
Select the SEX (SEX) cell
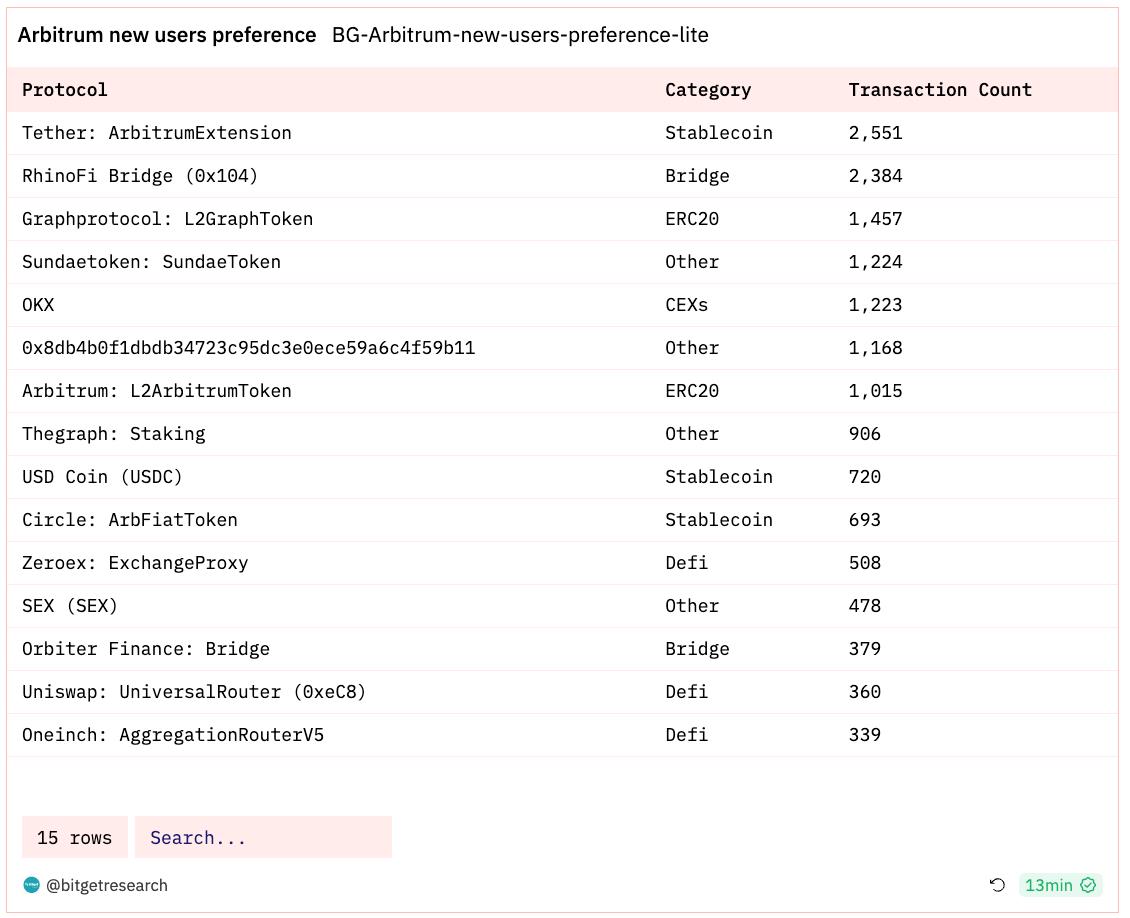69,605
